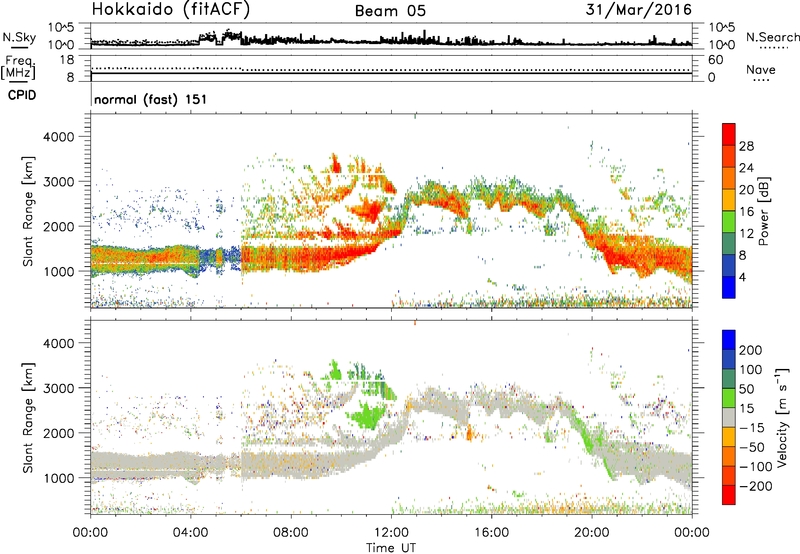Click the "Velocity [m s-1]" colorbar title
The image size is (800, 554).
tap(781, 417)
